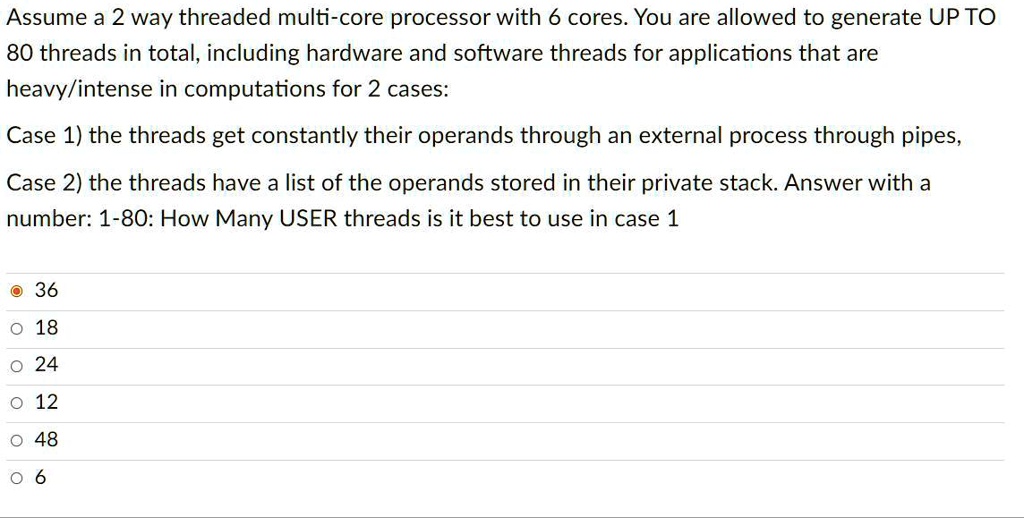Select the radio button for answer 6
The image size is (1024, 522).
pyautogui.click(x=16, y=479)
